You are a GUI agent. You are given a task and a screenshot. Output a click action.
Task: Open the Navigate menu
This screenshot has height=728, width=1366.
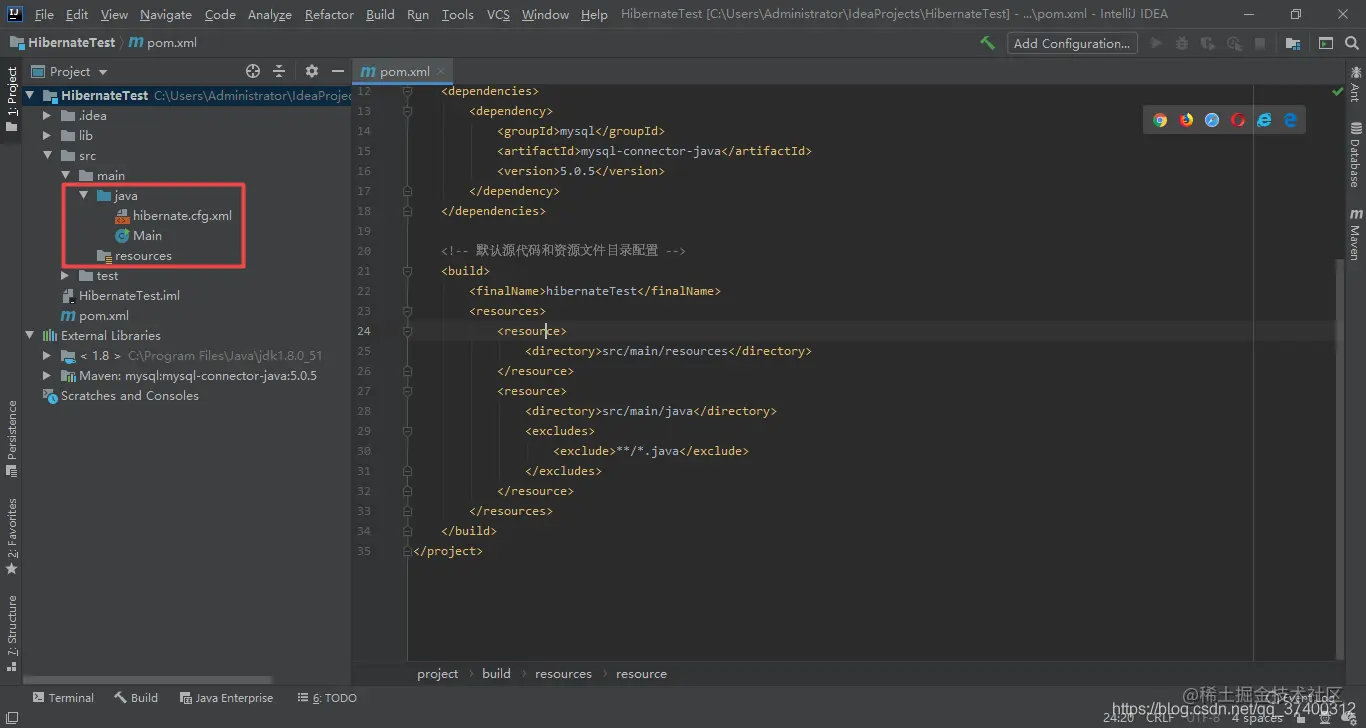166,14
